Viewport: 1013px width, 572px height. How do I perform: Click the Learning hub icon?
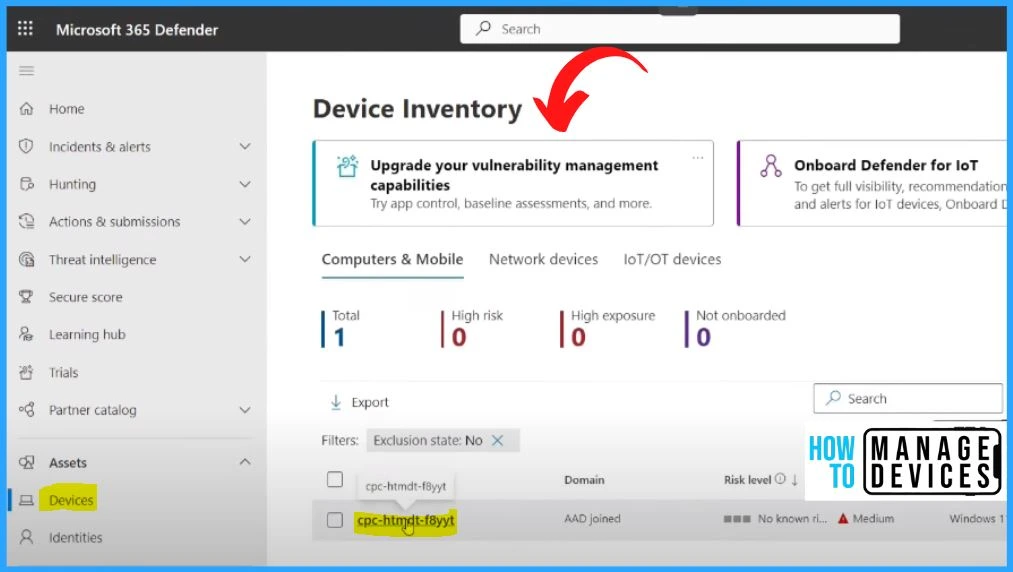(26, 334)
